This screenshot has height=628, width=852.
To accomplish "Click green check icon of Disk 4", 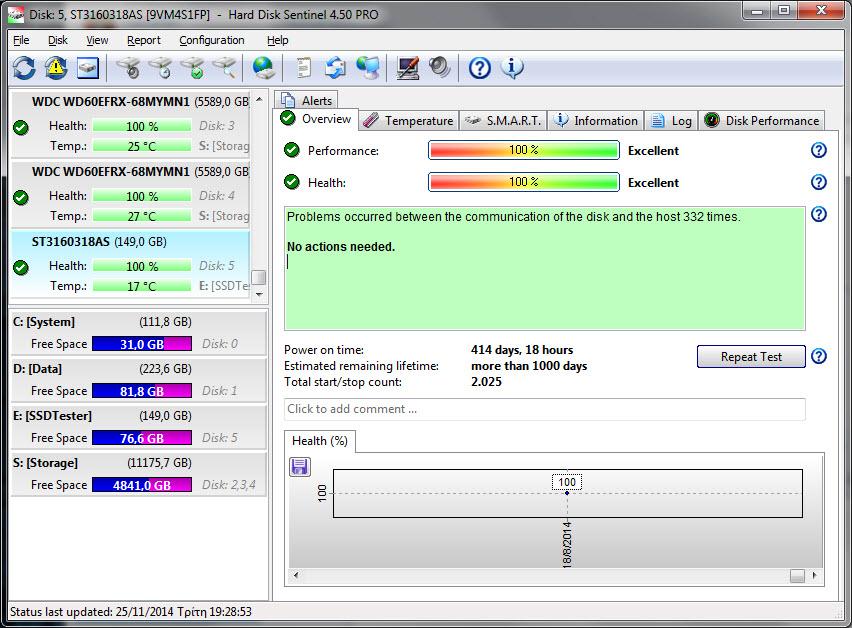I will (x=21, y=197).
